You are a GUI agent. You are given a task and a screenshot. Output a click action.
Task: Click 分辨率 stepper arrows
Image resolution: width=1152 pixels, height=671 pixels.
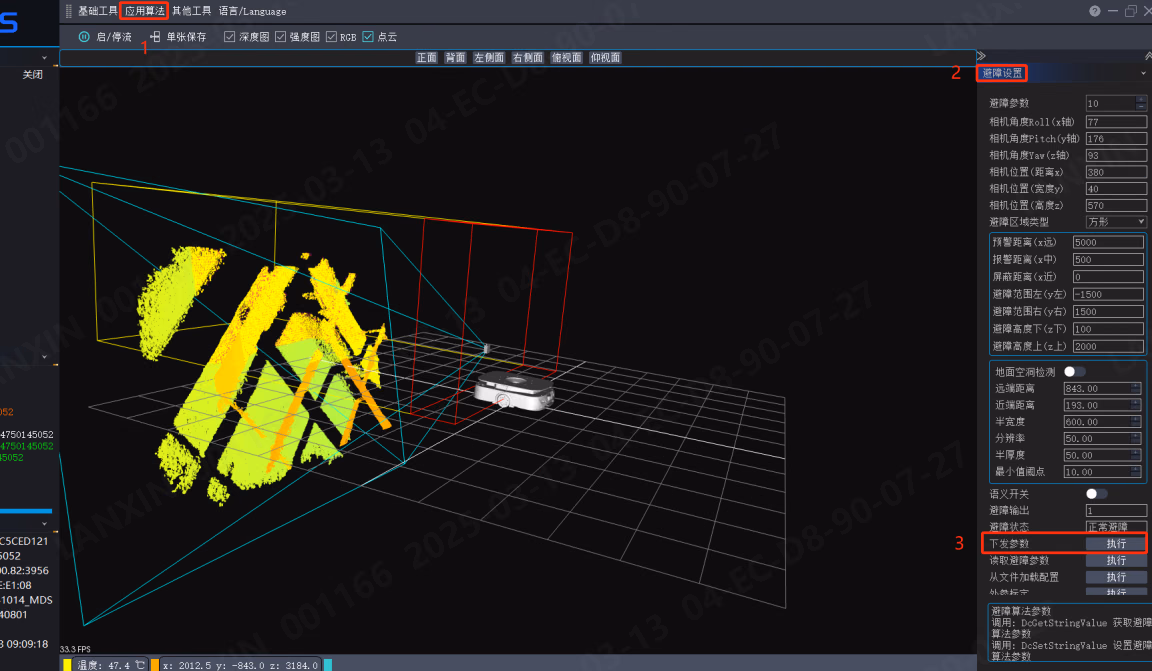pos(1136,439)
